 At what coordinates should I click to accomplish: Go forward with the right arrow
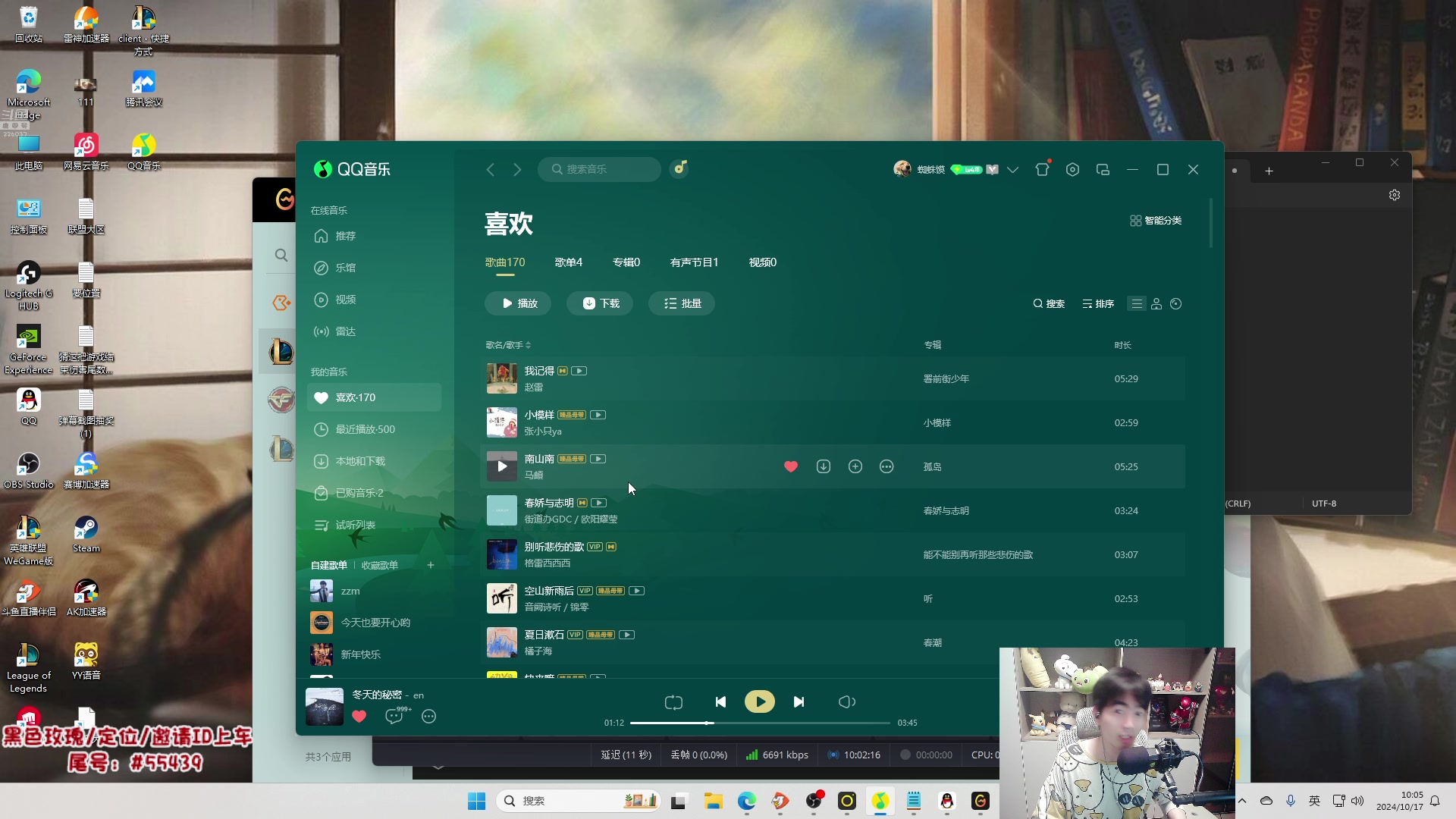pyautogui.click(x=517, y=170)
